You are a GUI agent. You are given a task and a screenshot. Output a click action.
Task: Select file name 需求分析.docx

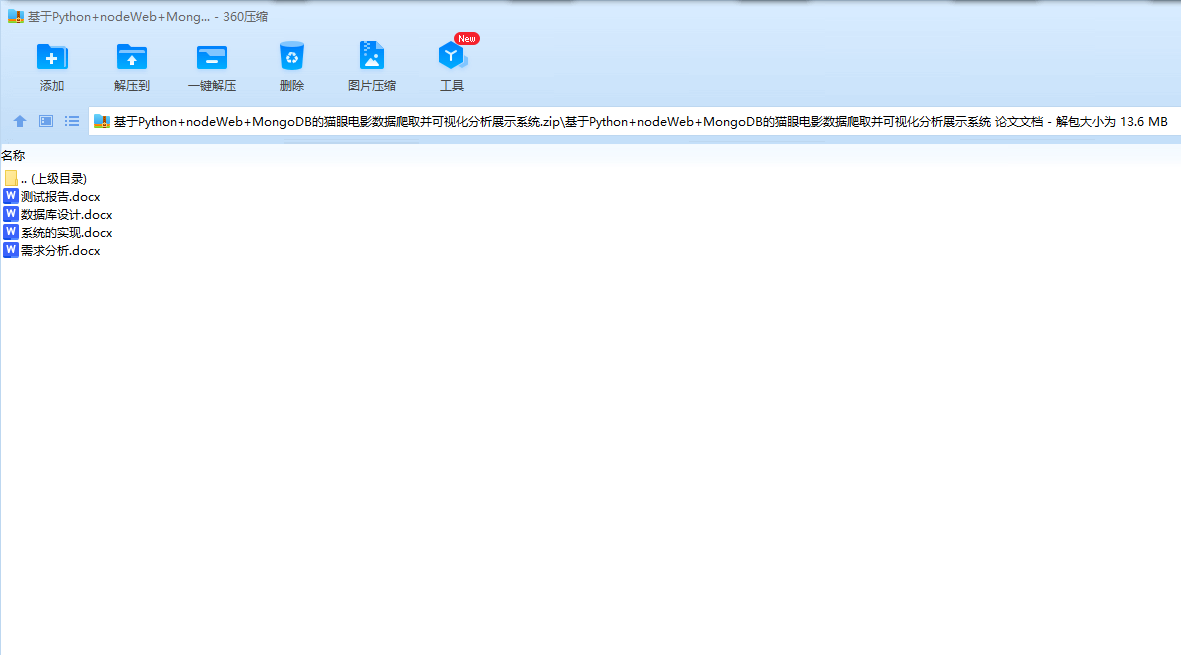[x=60, y=251]
